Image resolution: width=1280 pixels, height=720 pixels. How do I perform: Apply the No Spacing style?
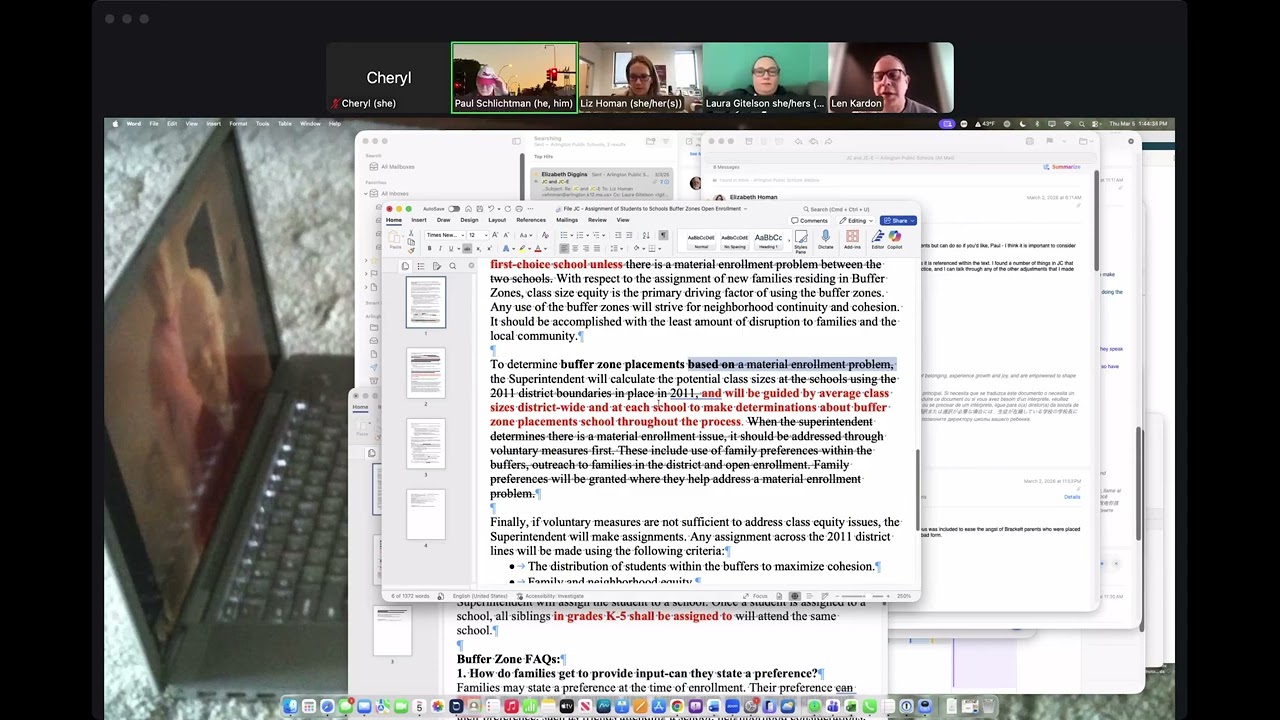(x=735, y=240)
